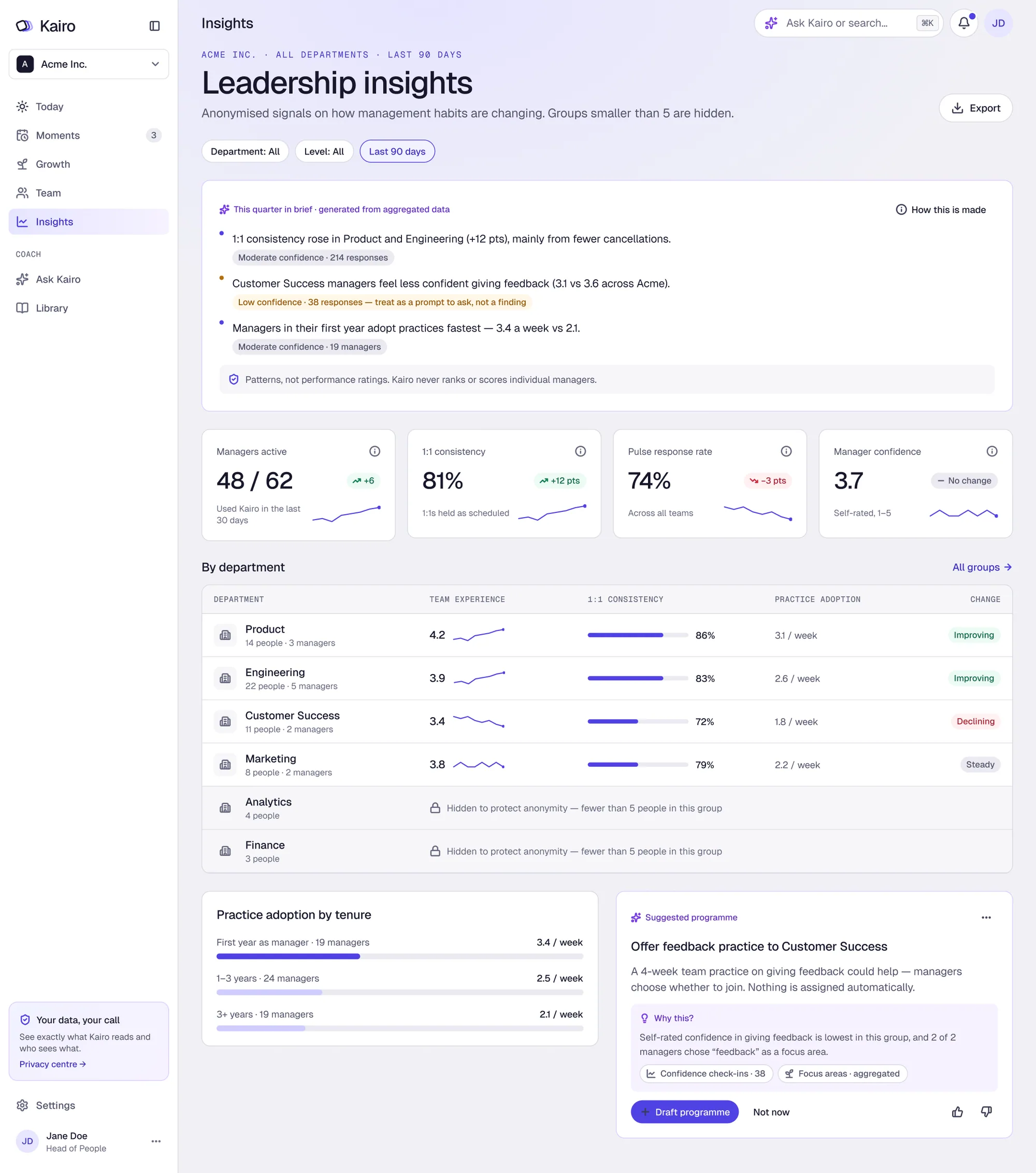Give thumbs up on suggested programme
The image size is (1036, 1173).
(957, 1111)
